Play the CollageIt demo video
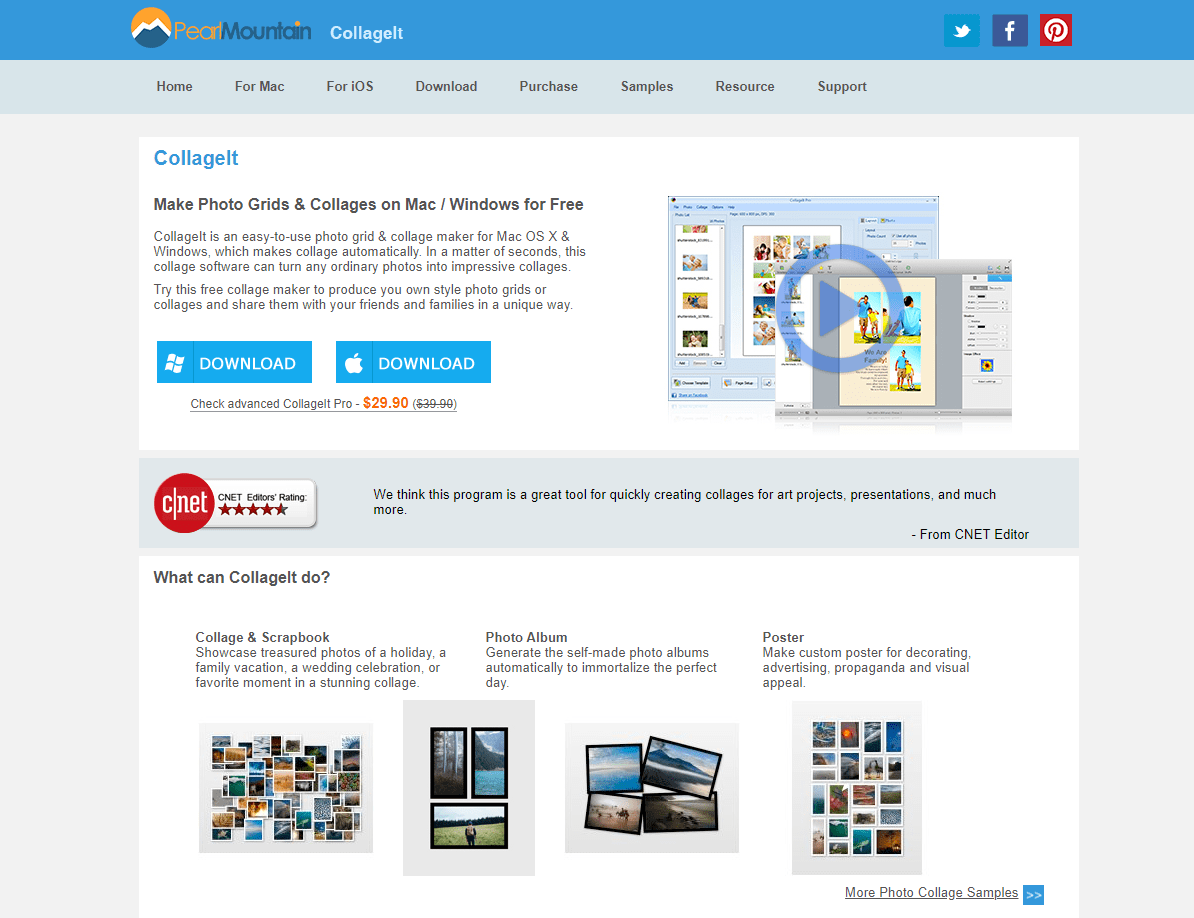Viewport: 1194px width, 918px height. click(x=839, y=308)
